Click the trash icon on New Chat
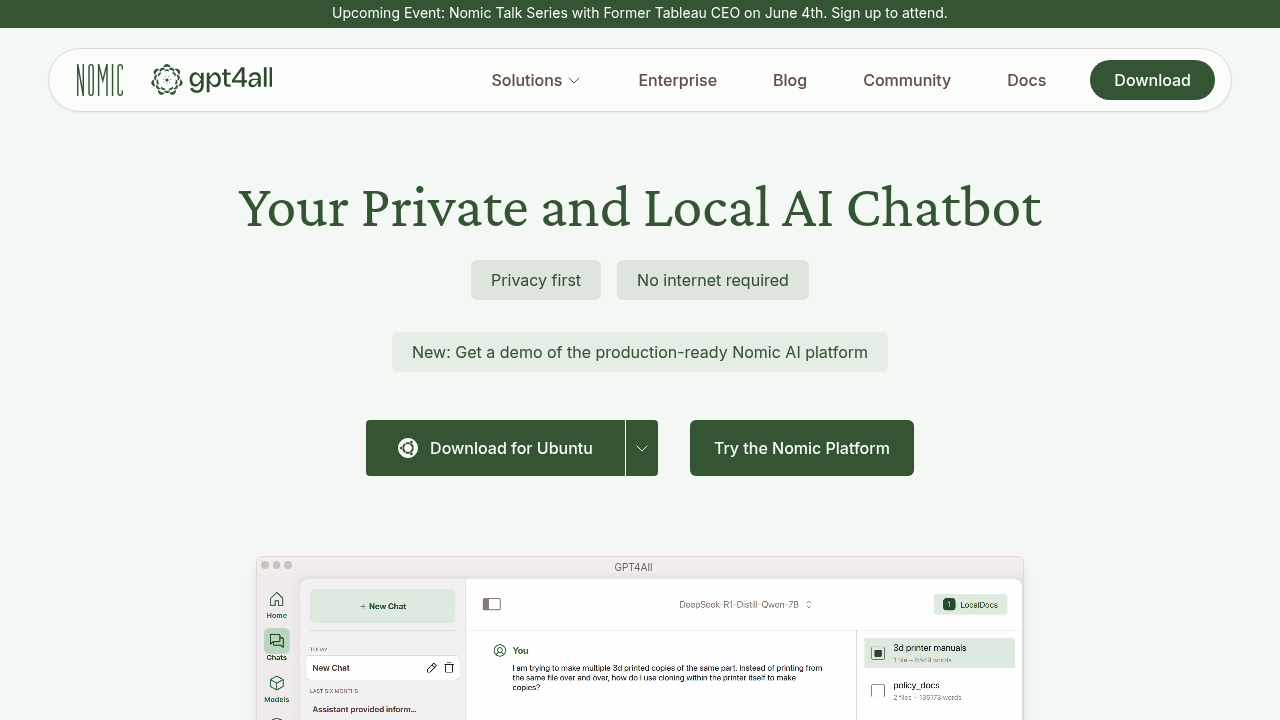The width and height of the screenshot is (1280, 720). pyautogui.click(x=449, y=668)
